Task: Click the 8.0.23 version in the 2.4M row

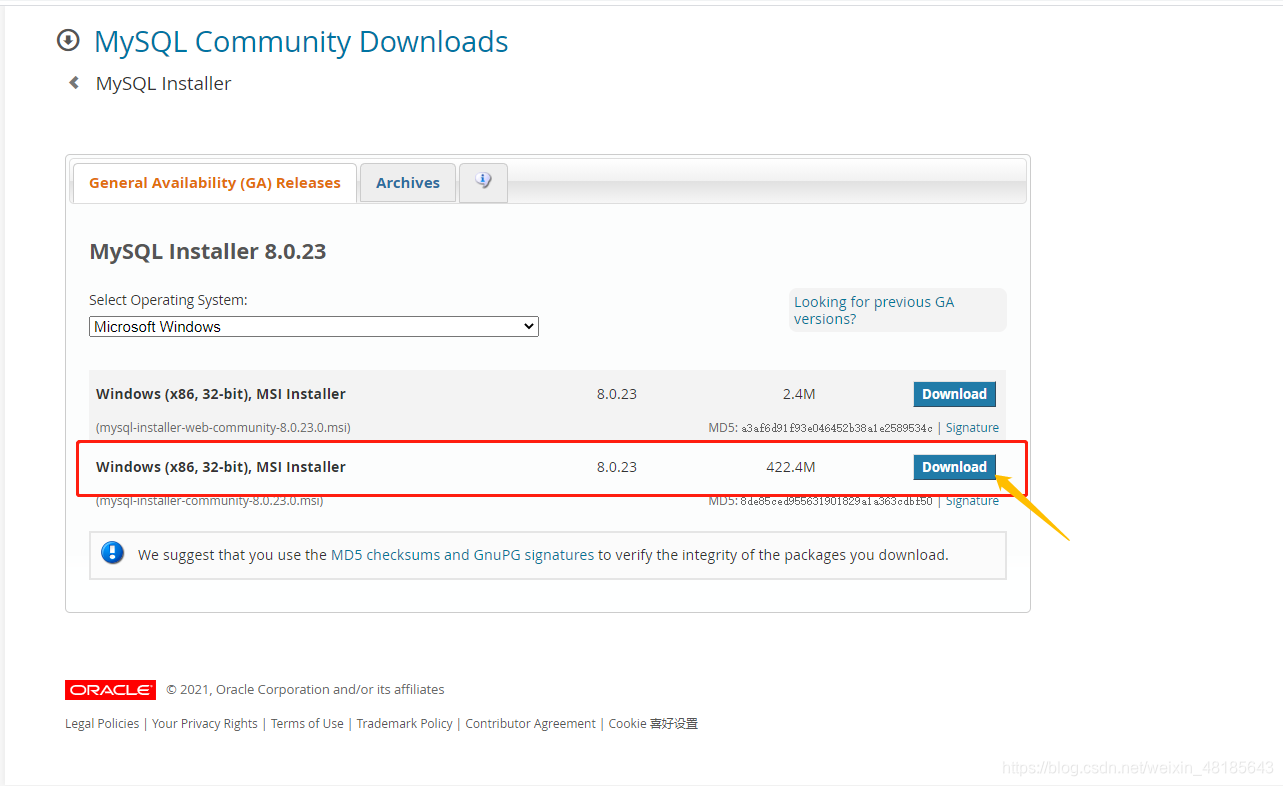Action: (x=617, y=394)
